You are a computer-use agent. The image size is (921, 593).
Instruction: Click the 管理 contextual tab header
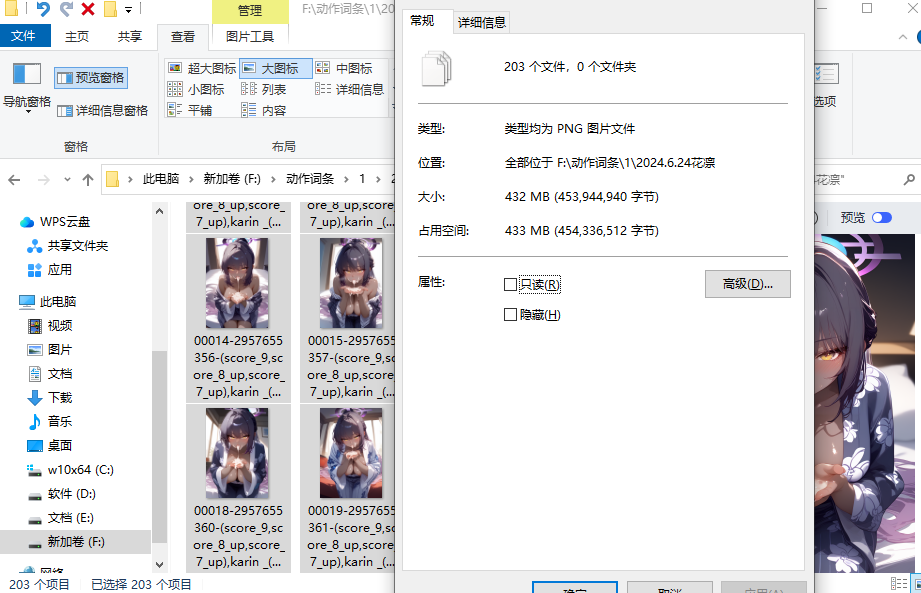coord(250,11)
